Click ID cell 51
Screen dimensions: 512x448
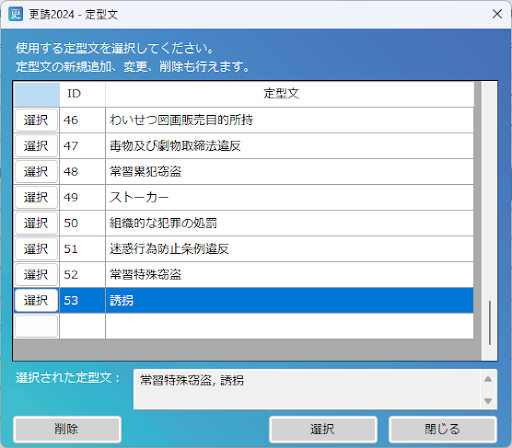tap(83, 249)
